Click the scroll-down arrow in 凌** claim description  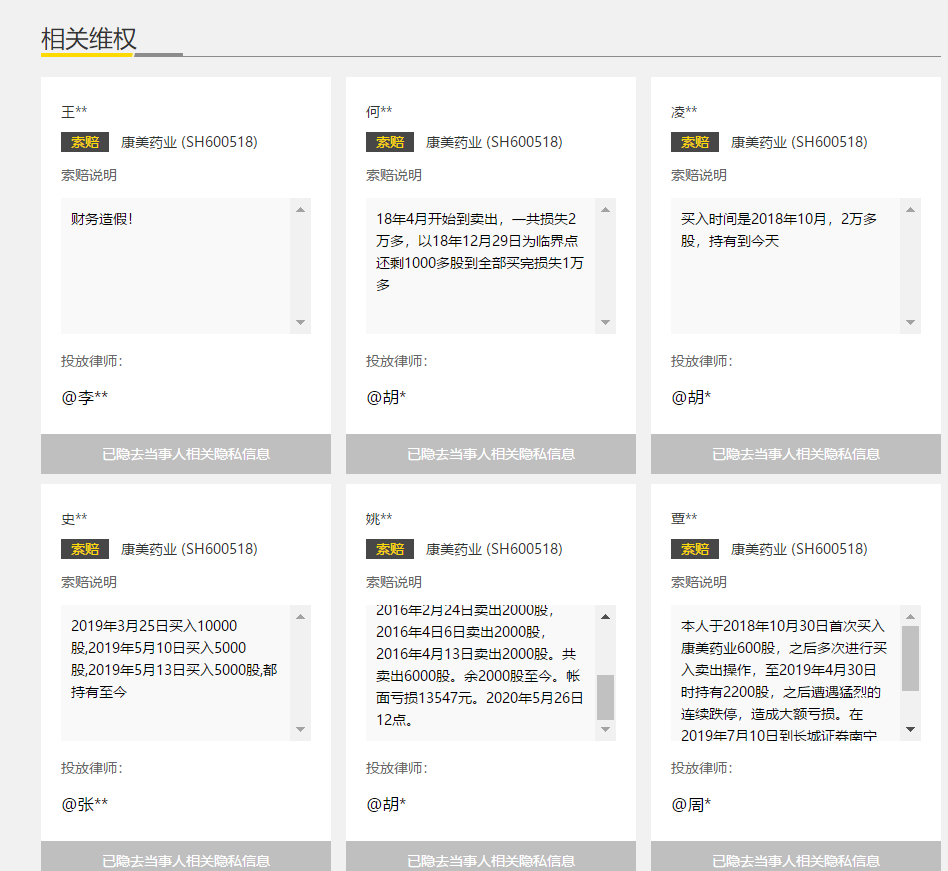(x=911, y=323)
